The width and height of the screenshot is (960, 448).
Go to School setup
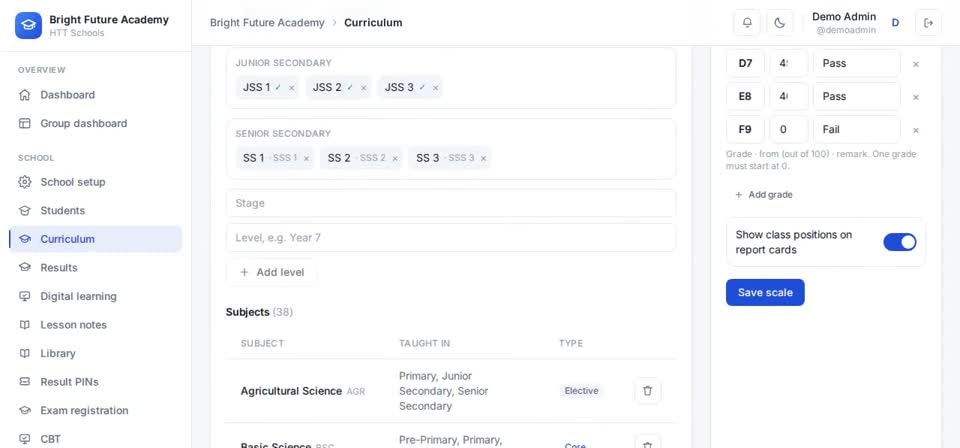click(x=96, y=182)
